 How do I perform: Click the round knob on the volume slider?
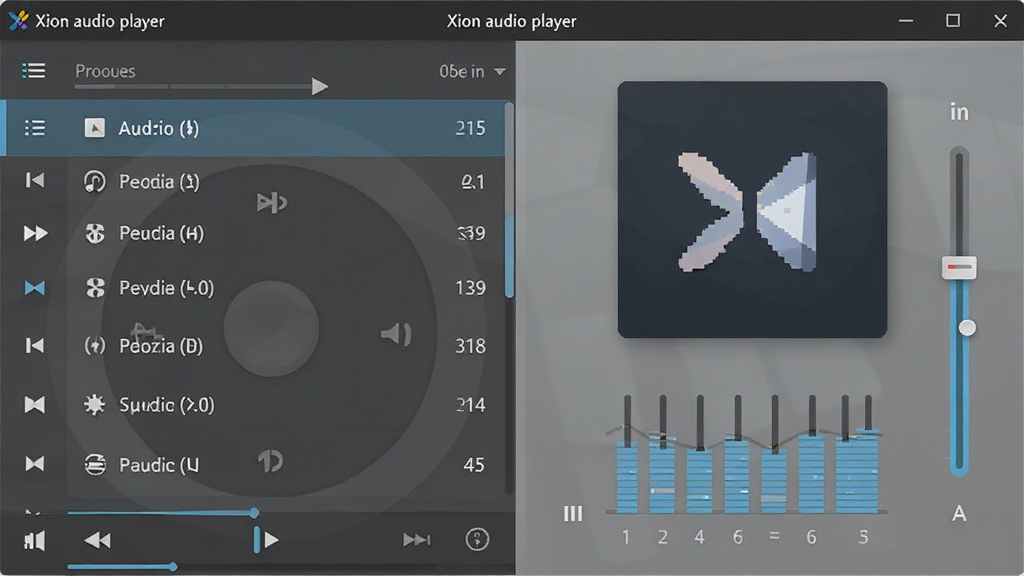pos(967,327)
